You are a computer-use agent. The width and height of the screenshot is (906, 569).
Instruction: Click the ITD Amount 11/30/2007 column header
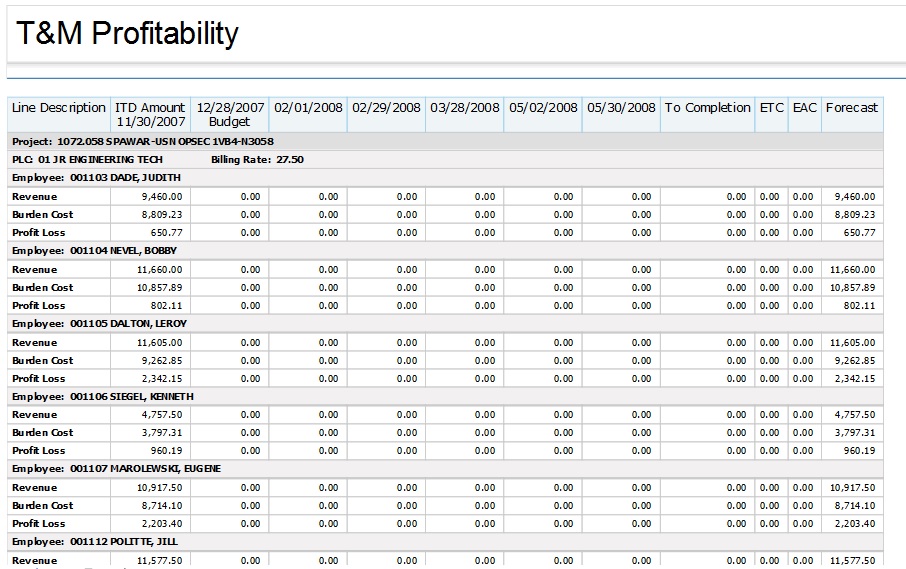pyautogui.click(x=150, y=114)
